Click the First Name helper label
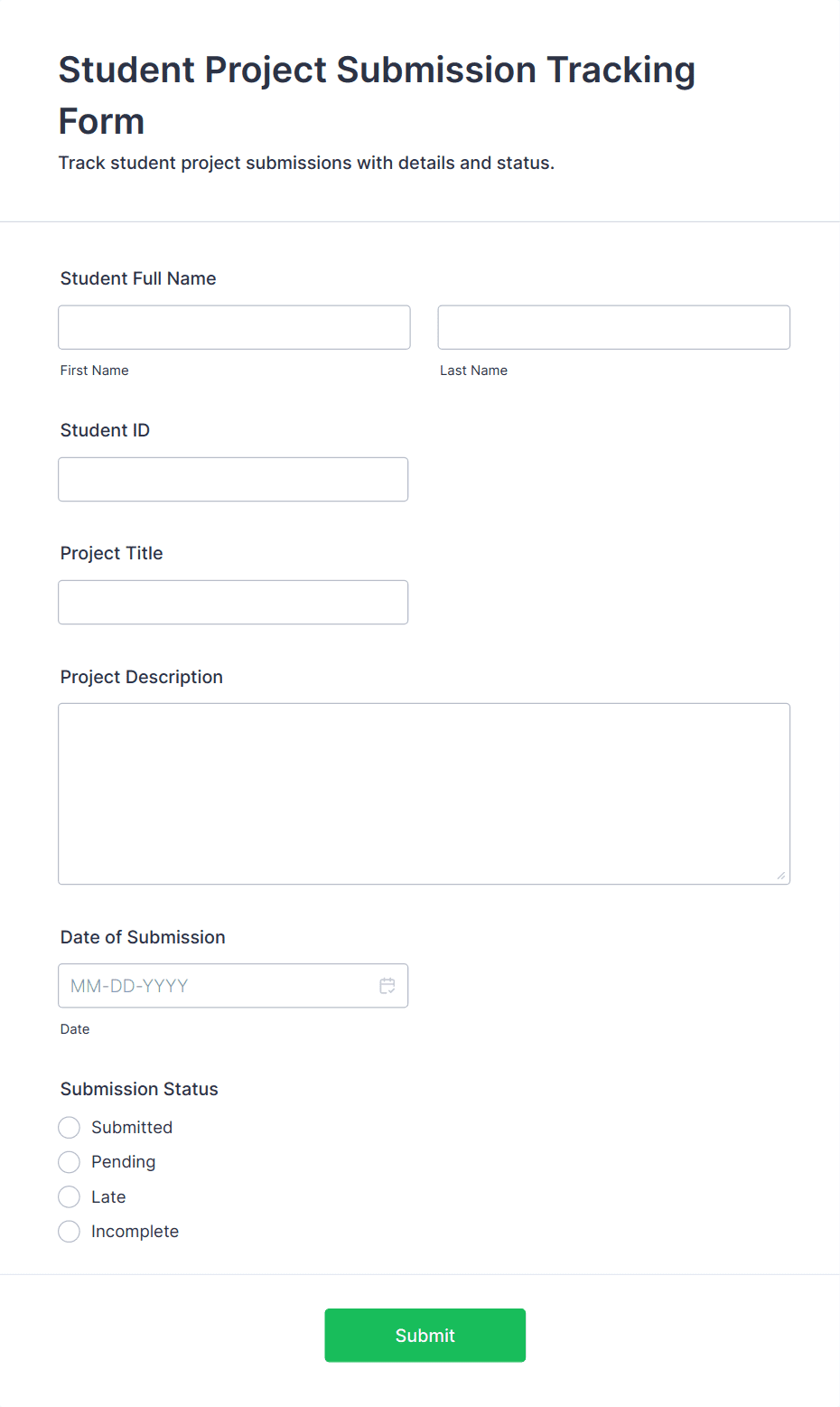The width and height of the screenshot is (840, 1407). [x=94, y=371]
